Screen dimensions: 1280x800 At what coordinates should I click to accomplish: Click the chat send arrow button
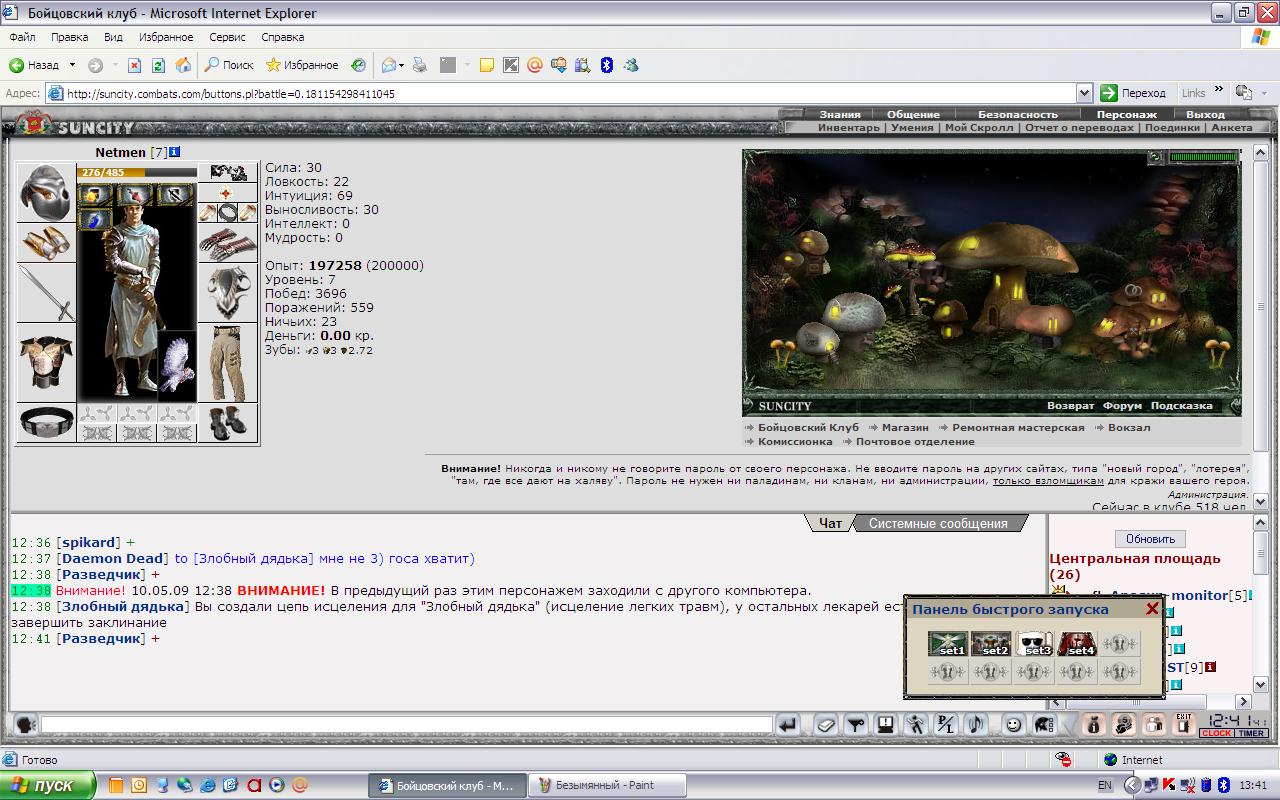788,725
